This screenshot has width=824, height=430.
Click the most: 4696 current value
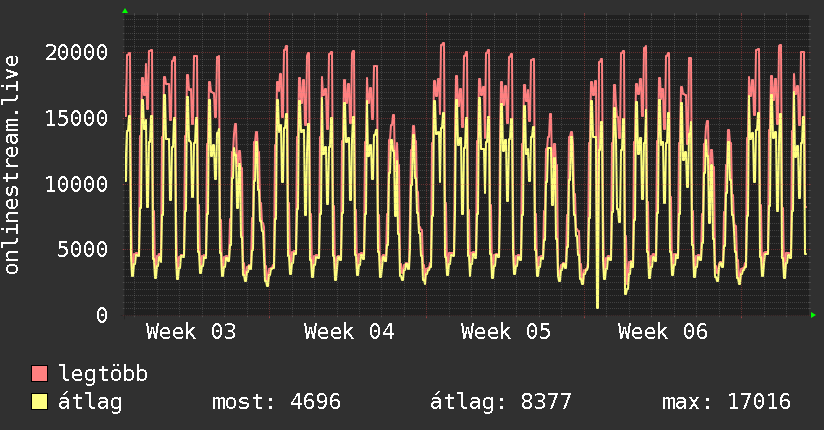[x=276, y=402]
